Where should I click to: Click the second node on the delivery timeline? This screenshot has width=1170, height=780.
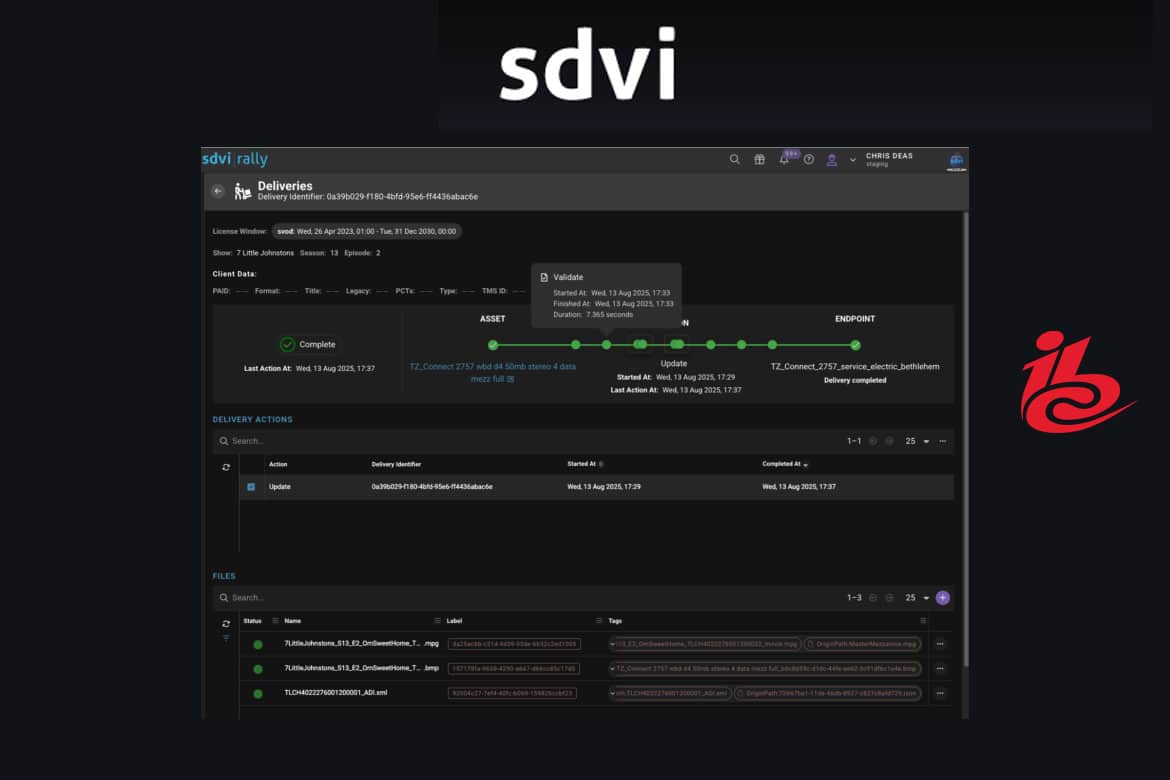pos(575,345)
